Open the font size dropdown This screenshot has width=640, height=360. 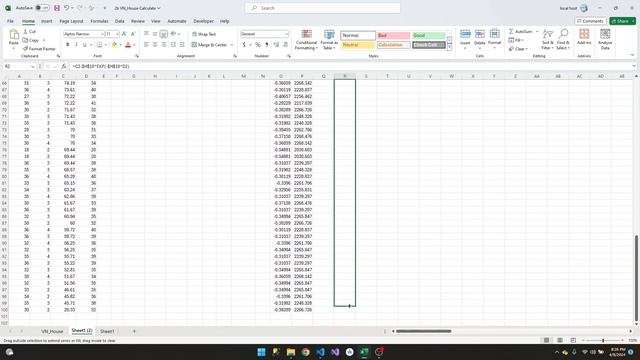click(x=118, y=34)
